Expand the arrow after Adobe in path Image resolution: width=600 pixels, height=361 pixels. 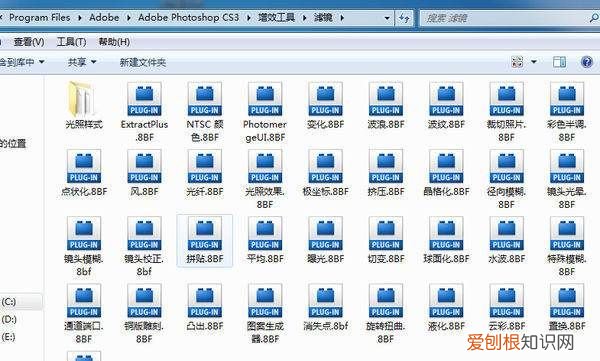pyautogui.click(x=128, y=18)
